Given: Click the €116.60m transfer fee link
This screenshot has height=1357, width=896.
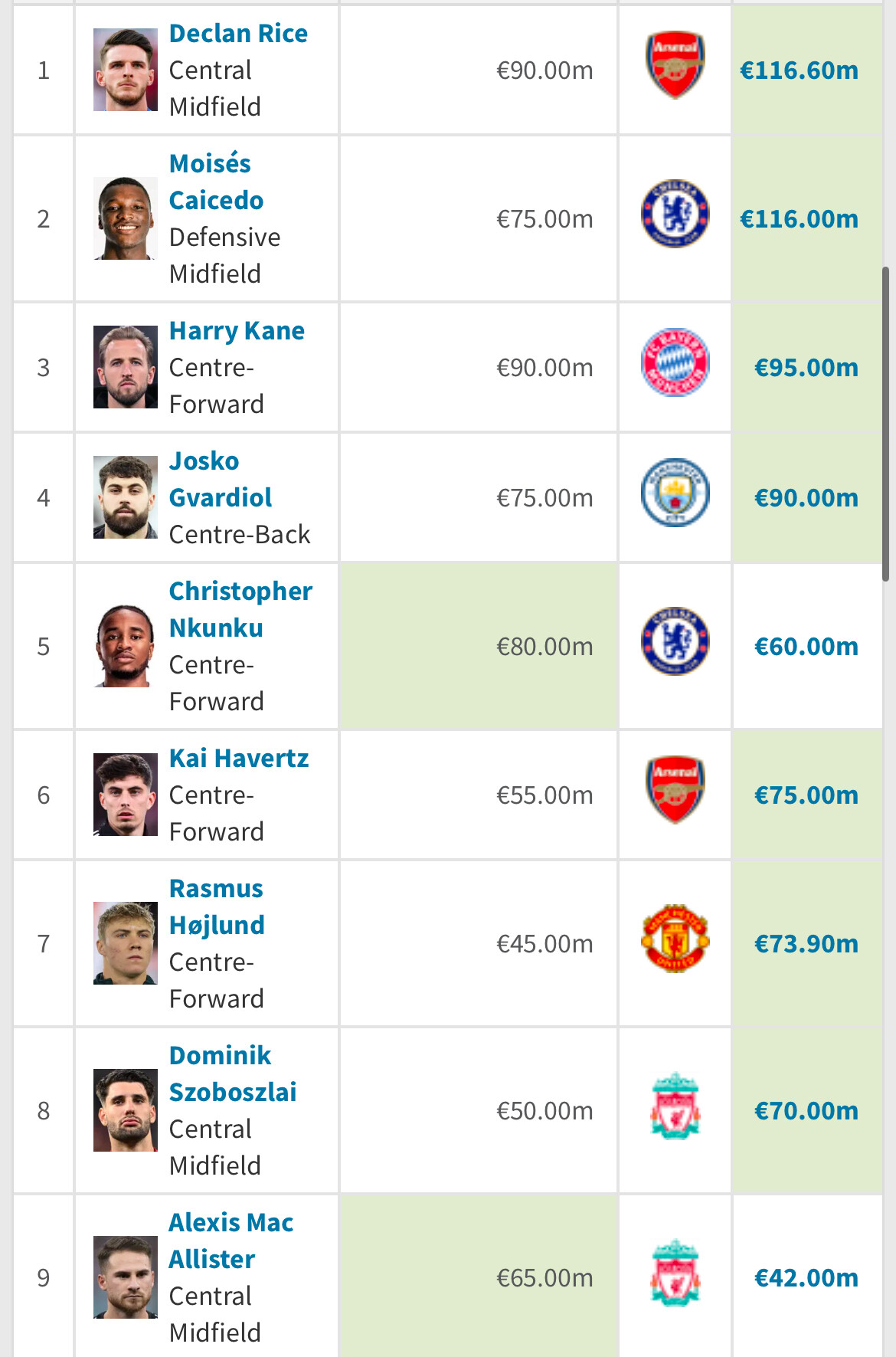Looking at the screenshot, I should [799, 70].
